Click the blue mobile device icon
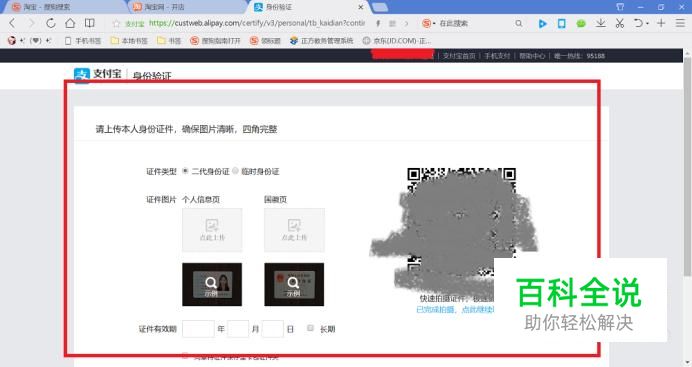The image size is (692, 367). [561, 23]
